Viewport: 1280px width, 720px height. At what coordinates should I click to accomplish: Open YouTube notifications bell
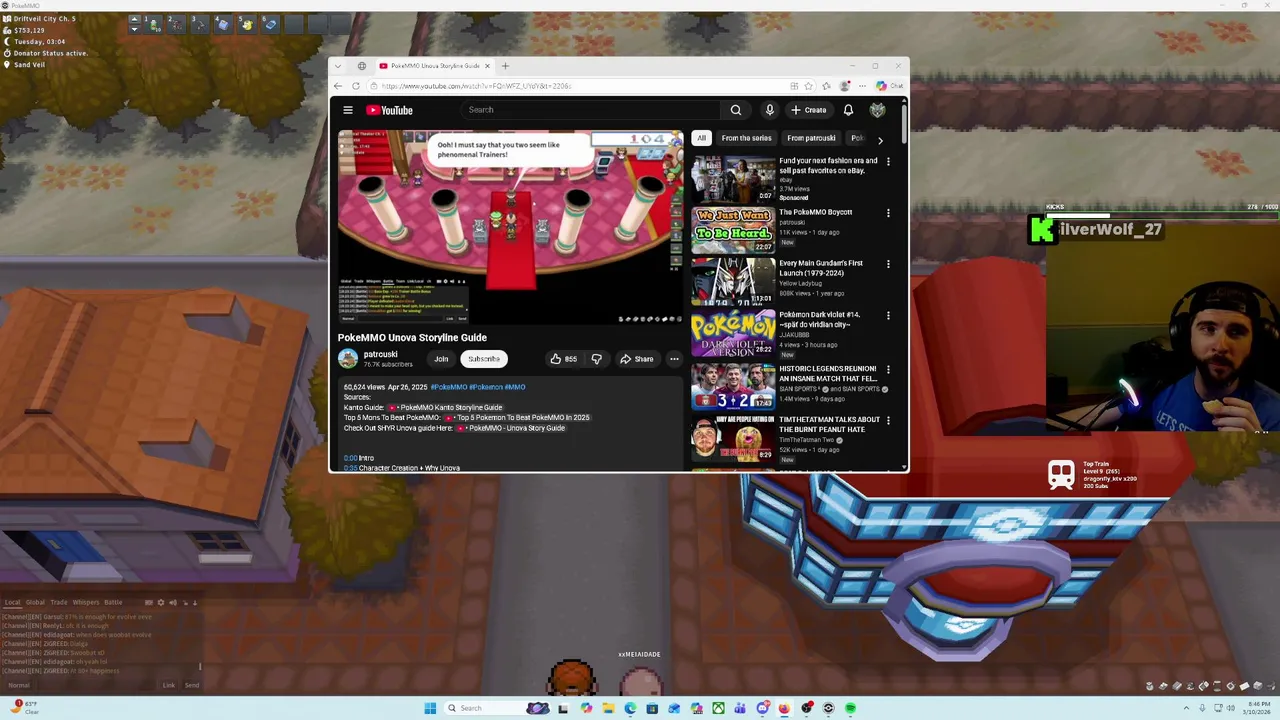pyautogui.click(x=848, y=110)
